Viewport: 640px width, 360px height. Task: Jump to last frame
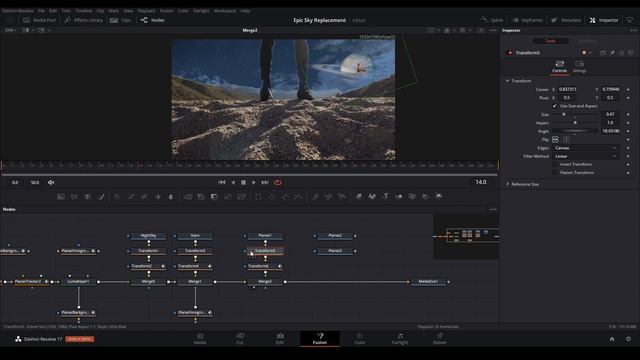tap(265, 182)
